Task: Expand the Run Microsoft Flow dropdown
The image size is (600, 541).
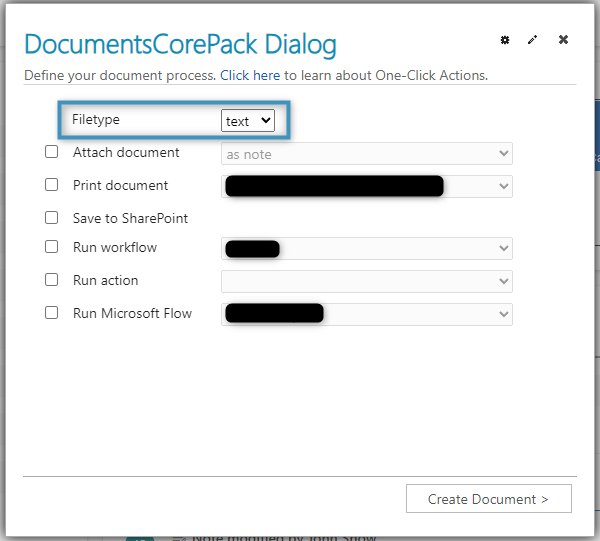Action: (367, 314)
